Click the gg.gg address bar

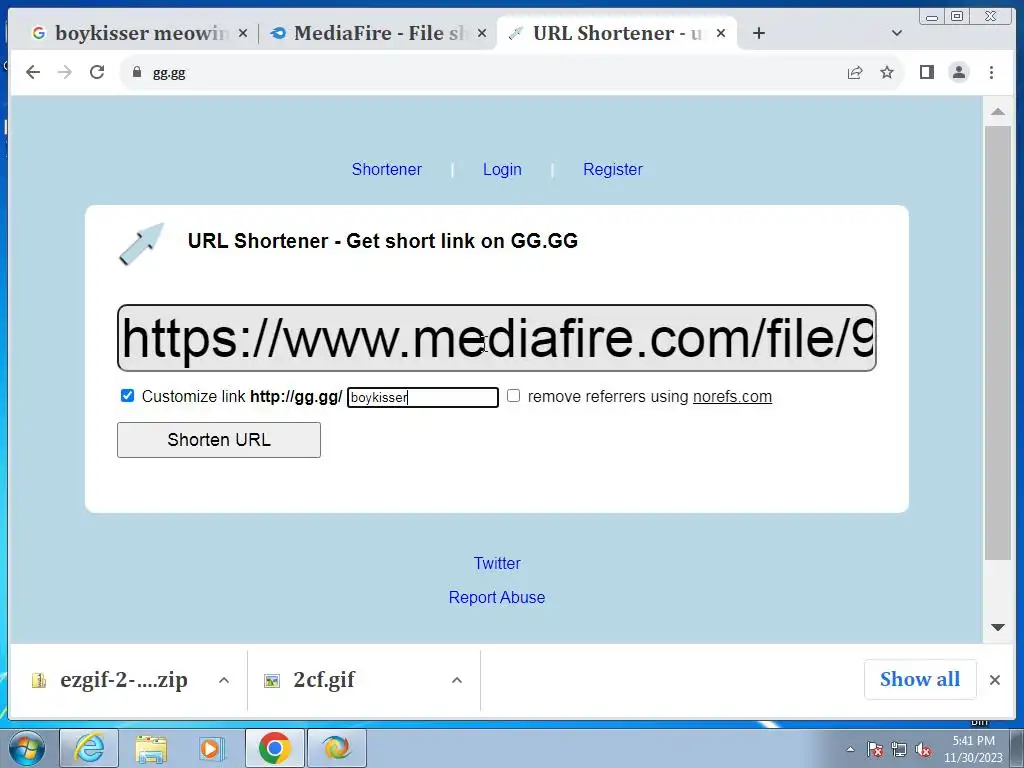point(483,72)
